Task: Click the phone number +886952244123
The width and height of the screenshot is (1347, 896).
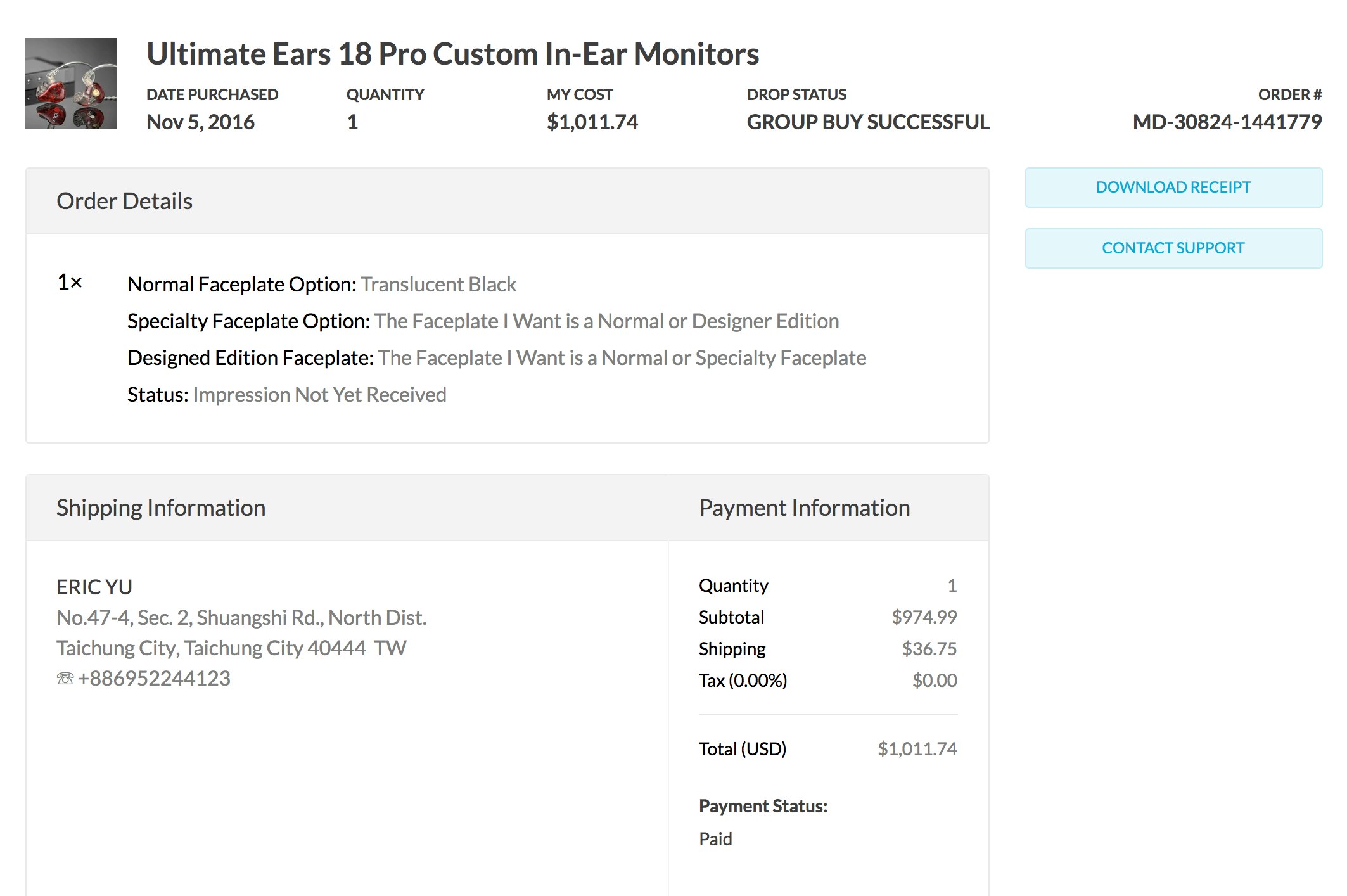Action: (154, 679)
